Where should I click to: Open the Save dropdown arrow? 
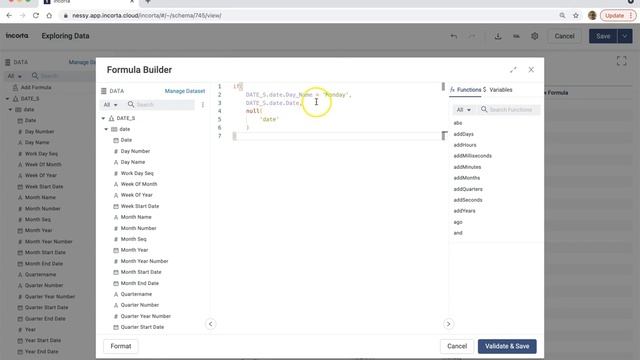click(625, 36)
